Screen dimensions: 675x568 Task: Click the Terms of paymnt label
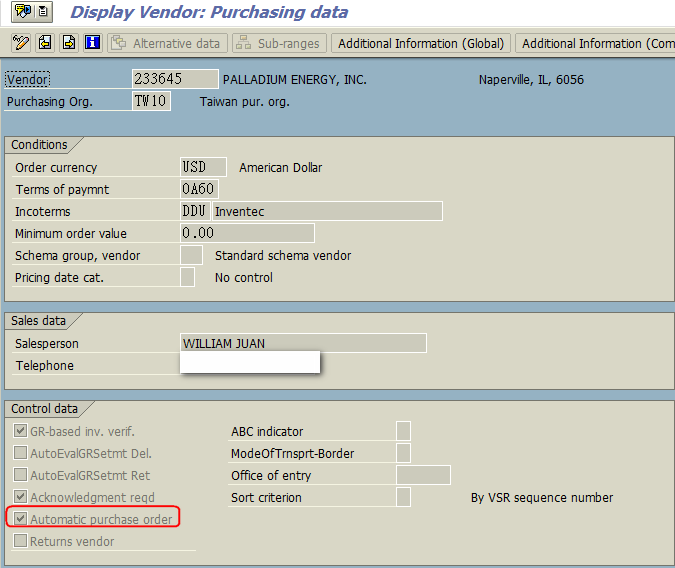click(x=62, y=189)
